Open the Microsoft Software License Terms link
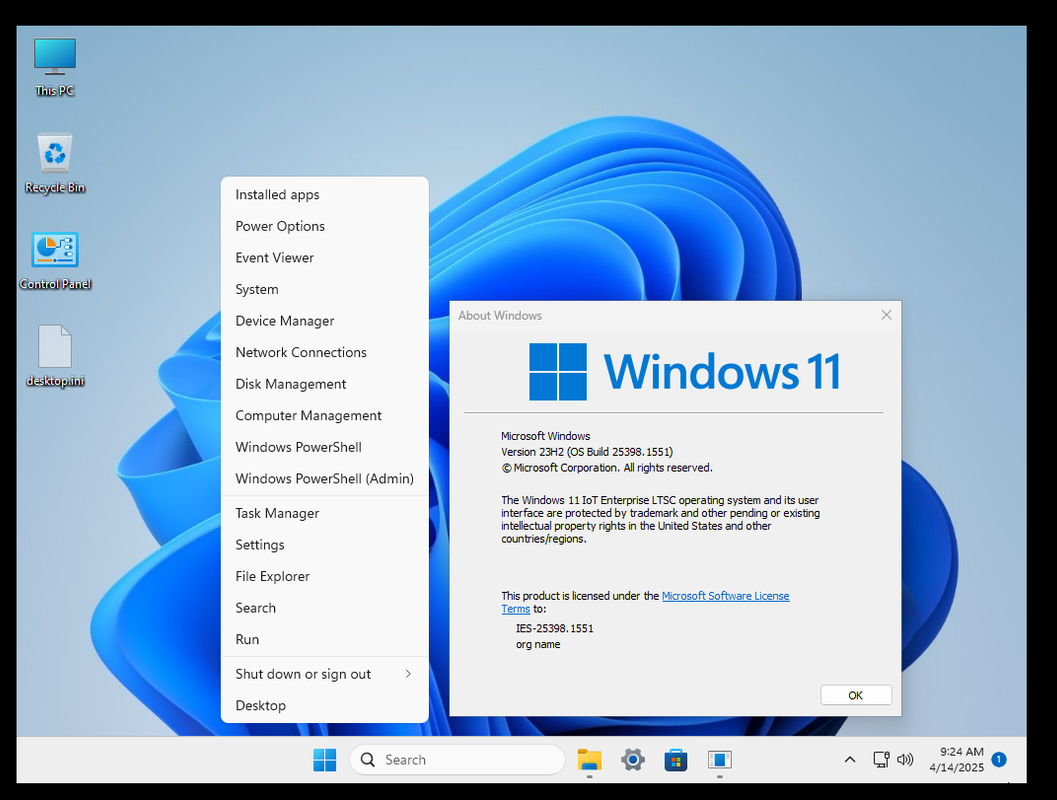This screenshot has height=800, width=1057. (x=725, y=596)
